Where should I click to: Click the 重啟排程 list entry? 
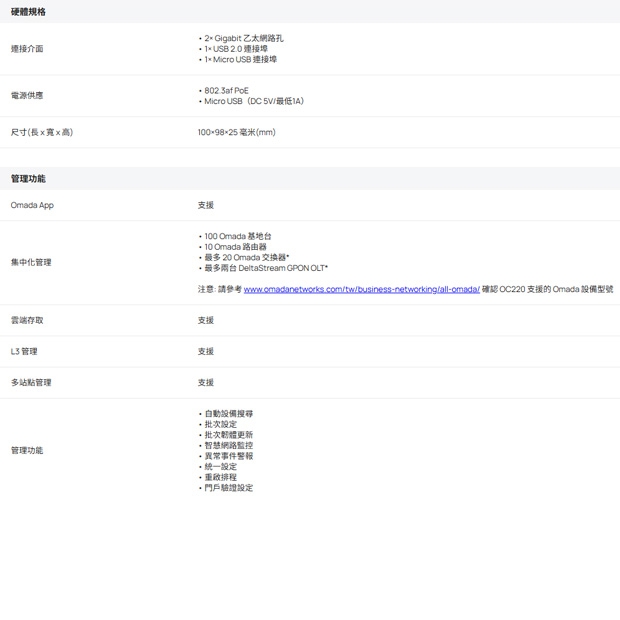221,477
